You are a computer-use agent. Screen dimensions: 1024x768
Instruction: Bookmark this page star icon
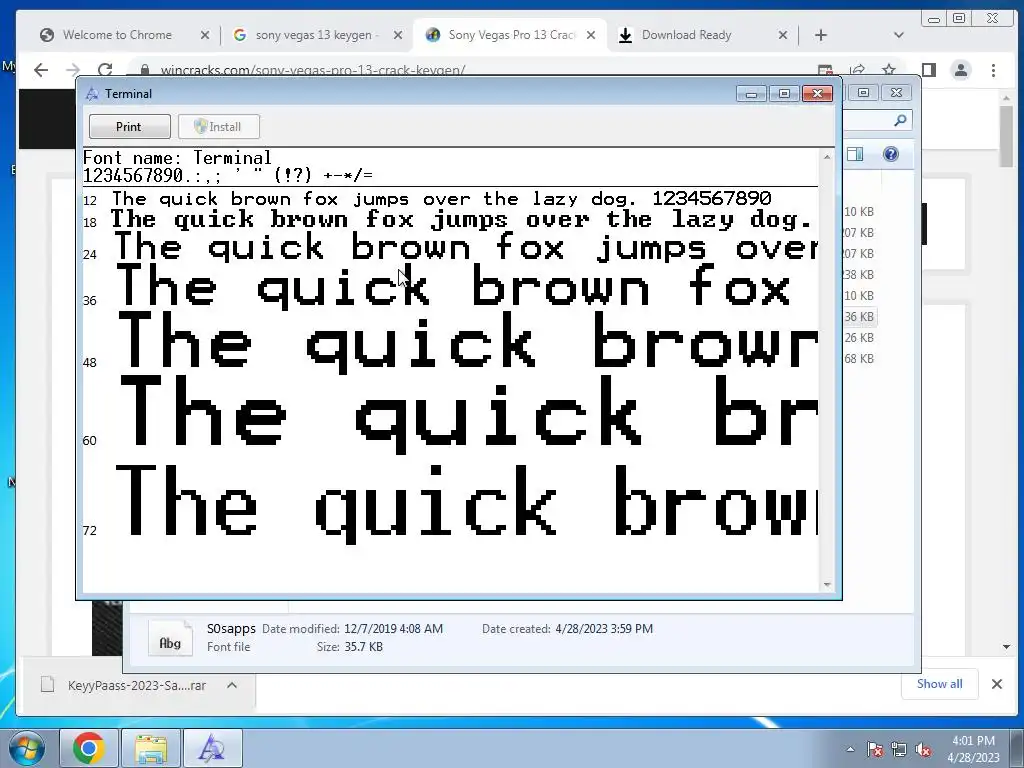point(889,69)
